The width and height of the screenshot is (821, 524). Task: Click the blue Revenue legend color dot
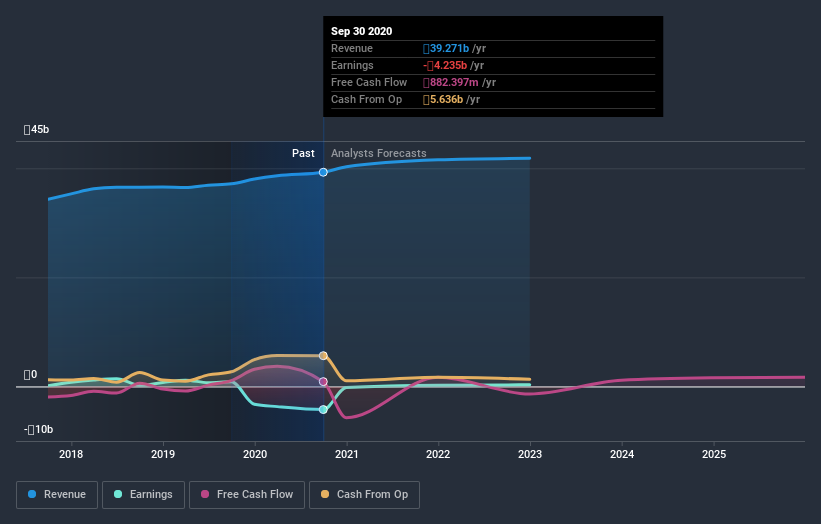(x=32, y=494)
